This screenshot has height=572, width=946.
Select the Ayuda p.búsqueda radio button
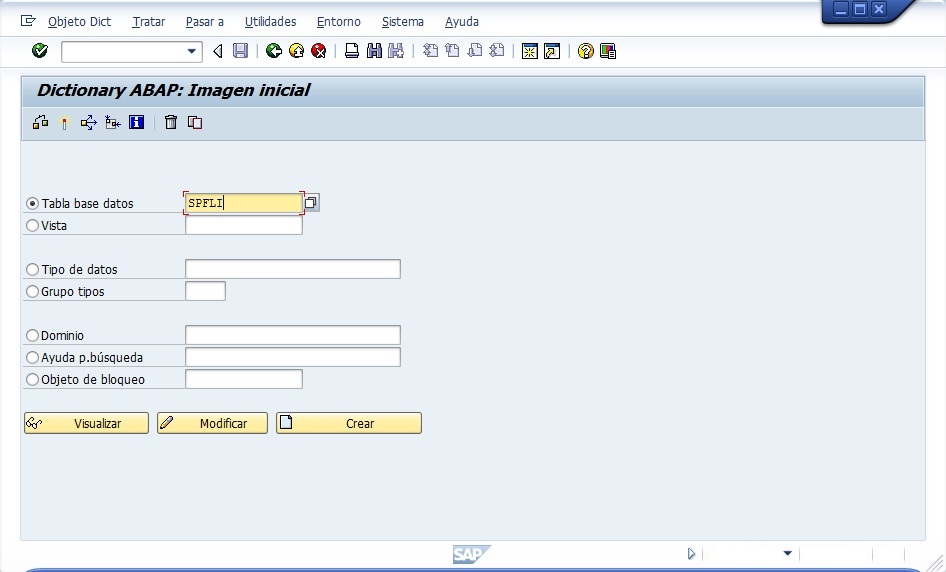(x=33, y=357)
